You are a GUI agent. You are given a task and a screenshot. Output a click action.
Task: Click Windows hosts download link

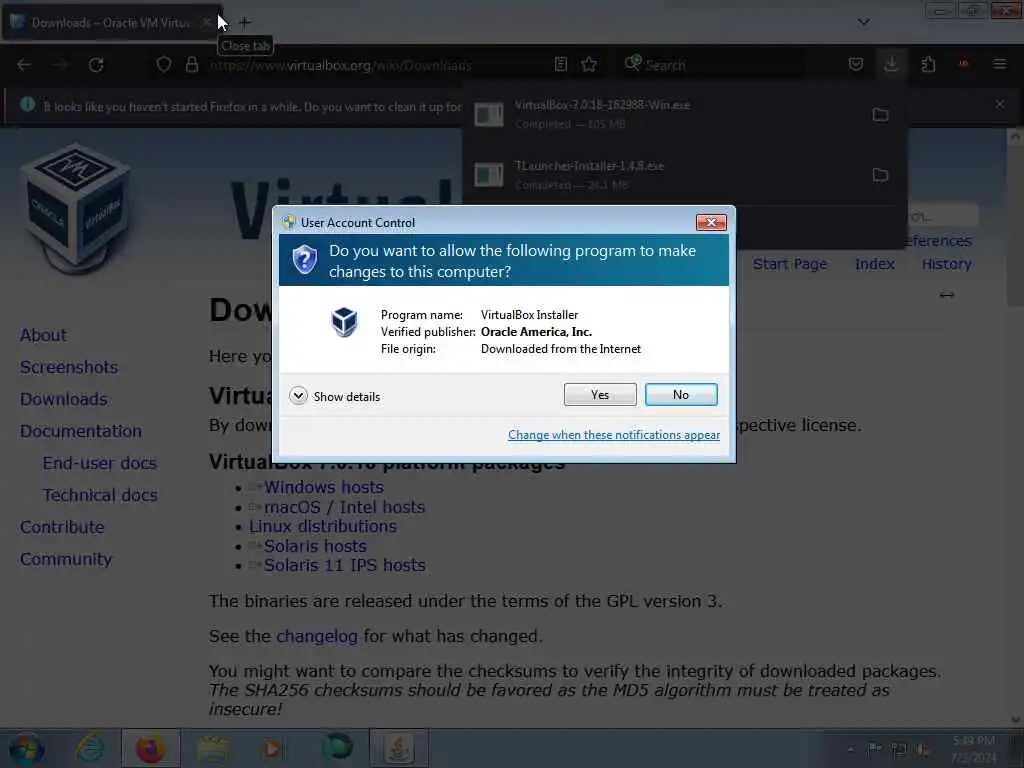323,487
